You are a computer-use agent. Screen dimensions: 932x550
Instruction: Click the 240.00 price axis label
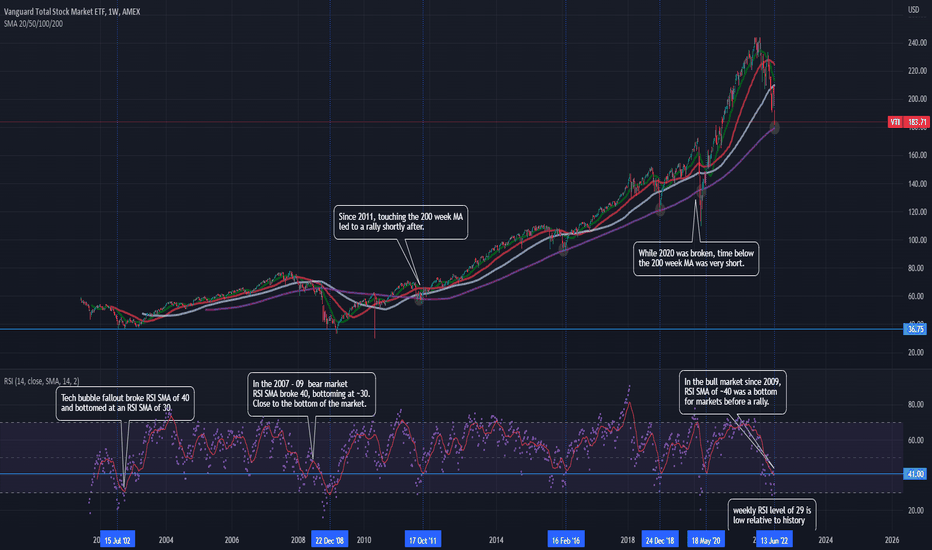point(917,43)
